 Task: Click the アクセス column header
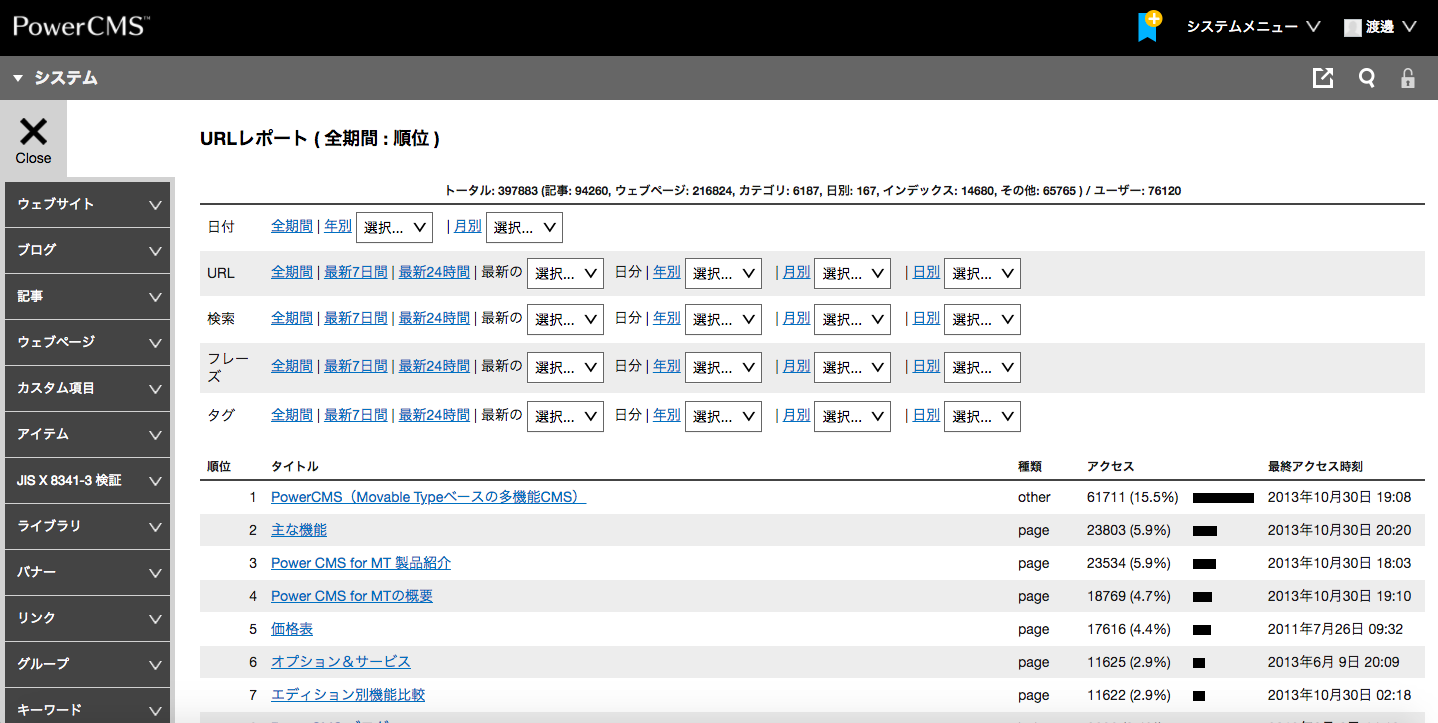click(1110, 466)
